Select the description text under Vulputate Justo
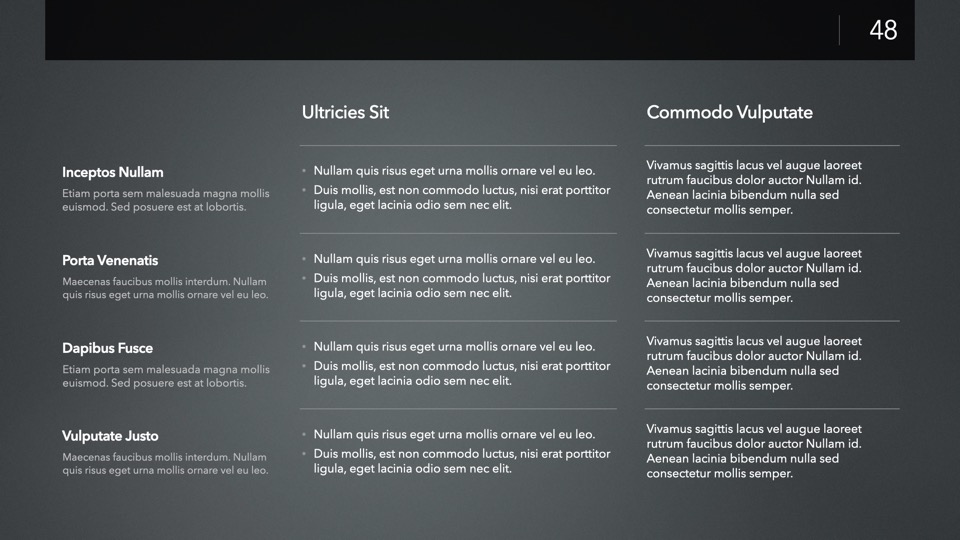The image size is (960, 540). click(165, 462)
